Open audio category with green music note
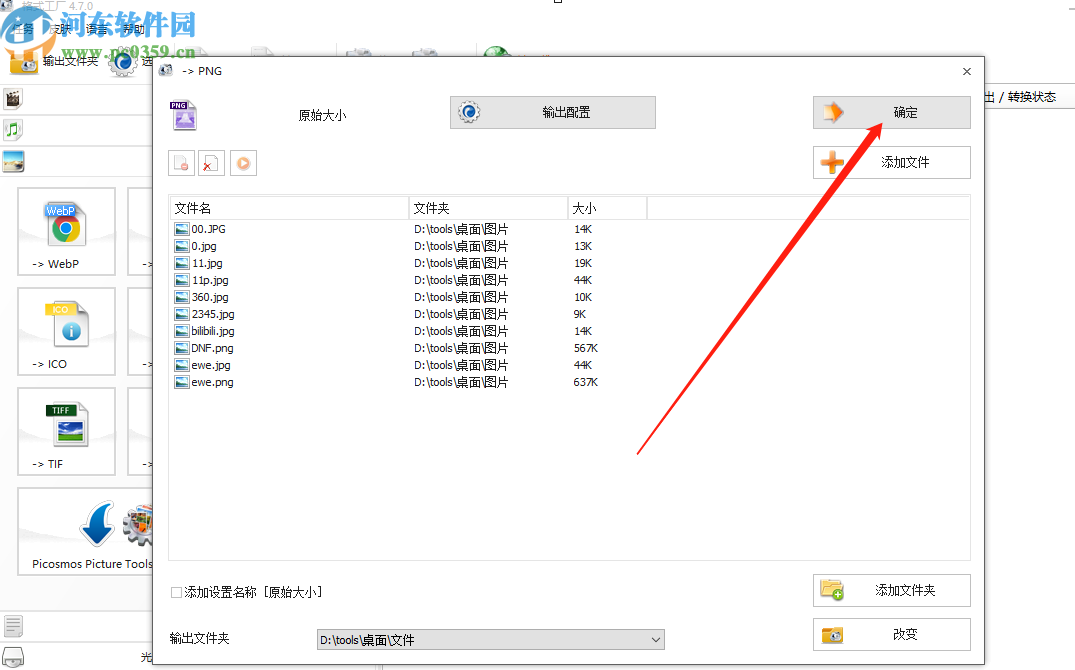The width and height of the screenshot is (1075, 670). [x=13, y=130]
